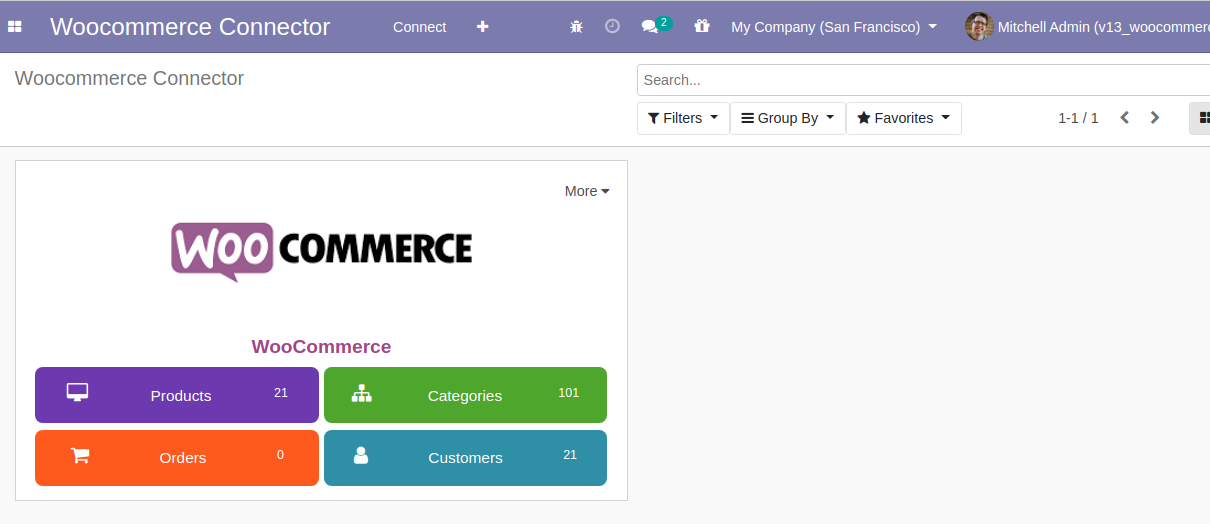Image resolution: width=1210 pixels, height=524 pixels.
Task: Click the Woocommerce Connector app title
Action: (190, 27)
